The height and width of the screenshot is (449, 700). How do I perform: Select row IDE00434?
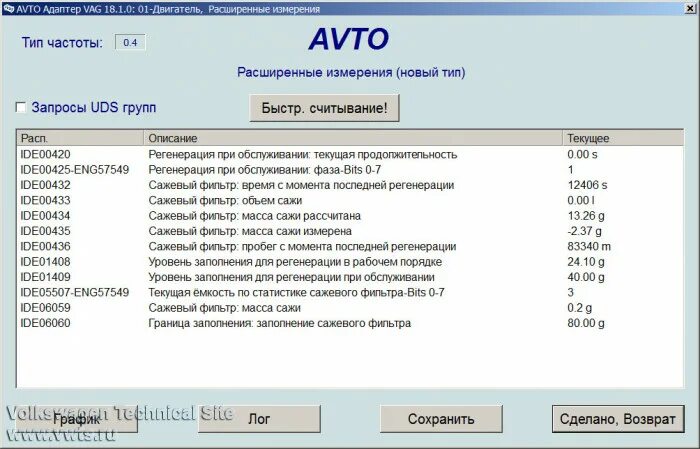tap(350, 216)
